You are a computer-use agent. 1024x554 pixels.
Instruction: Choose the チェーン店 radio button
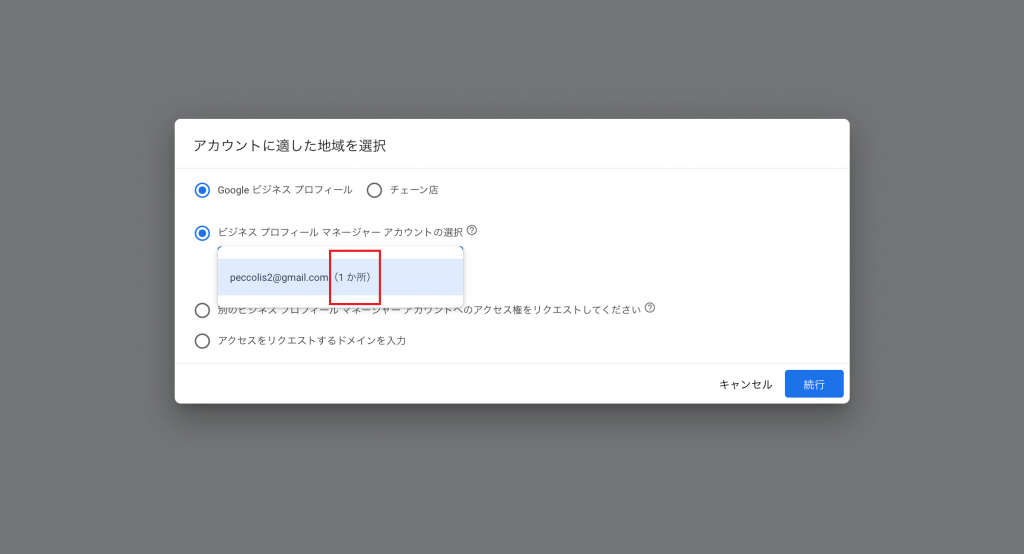click(374, 190)
